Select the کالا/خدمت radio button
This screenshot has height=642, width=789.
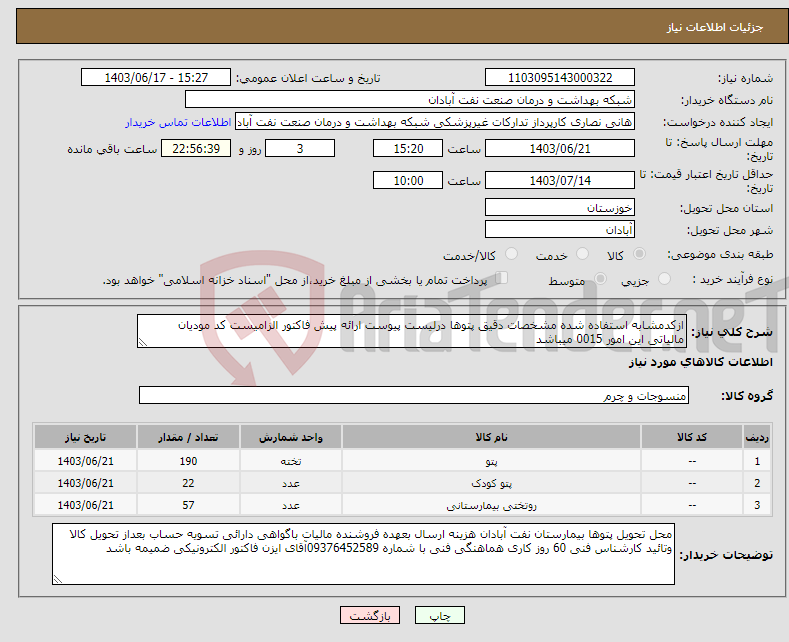(x=511, y=254)
